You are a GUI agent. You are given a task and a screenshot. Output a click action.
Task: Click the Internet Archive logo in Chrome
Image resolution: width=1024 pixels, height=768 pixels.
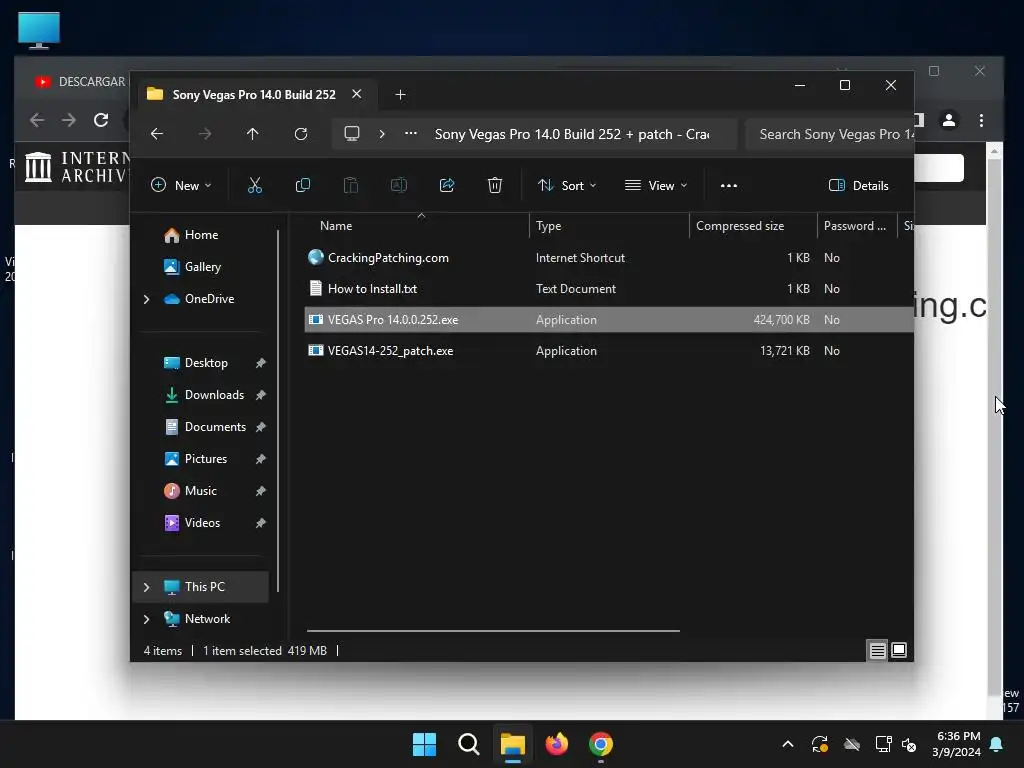pyautogui.click(x=77, y=167)
